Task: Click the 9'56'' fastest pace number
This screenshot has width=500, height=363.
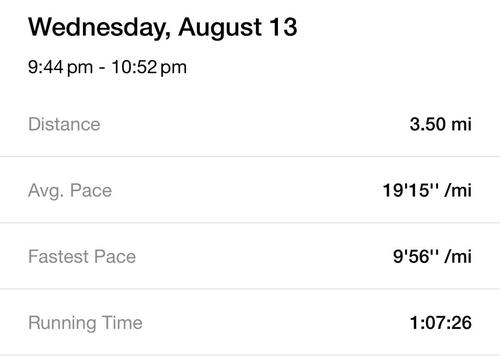Action: click(x=416, y=257)
